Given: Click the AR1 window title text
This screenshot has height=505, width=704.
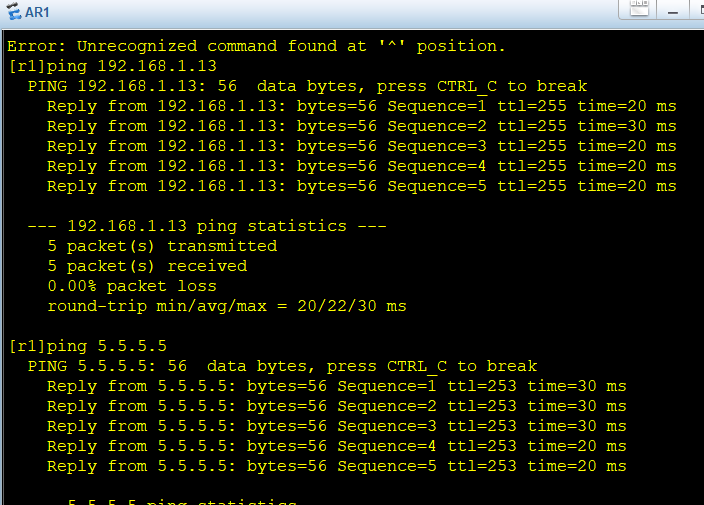Looking at the screenshot, I should click(x=38, y=12).
